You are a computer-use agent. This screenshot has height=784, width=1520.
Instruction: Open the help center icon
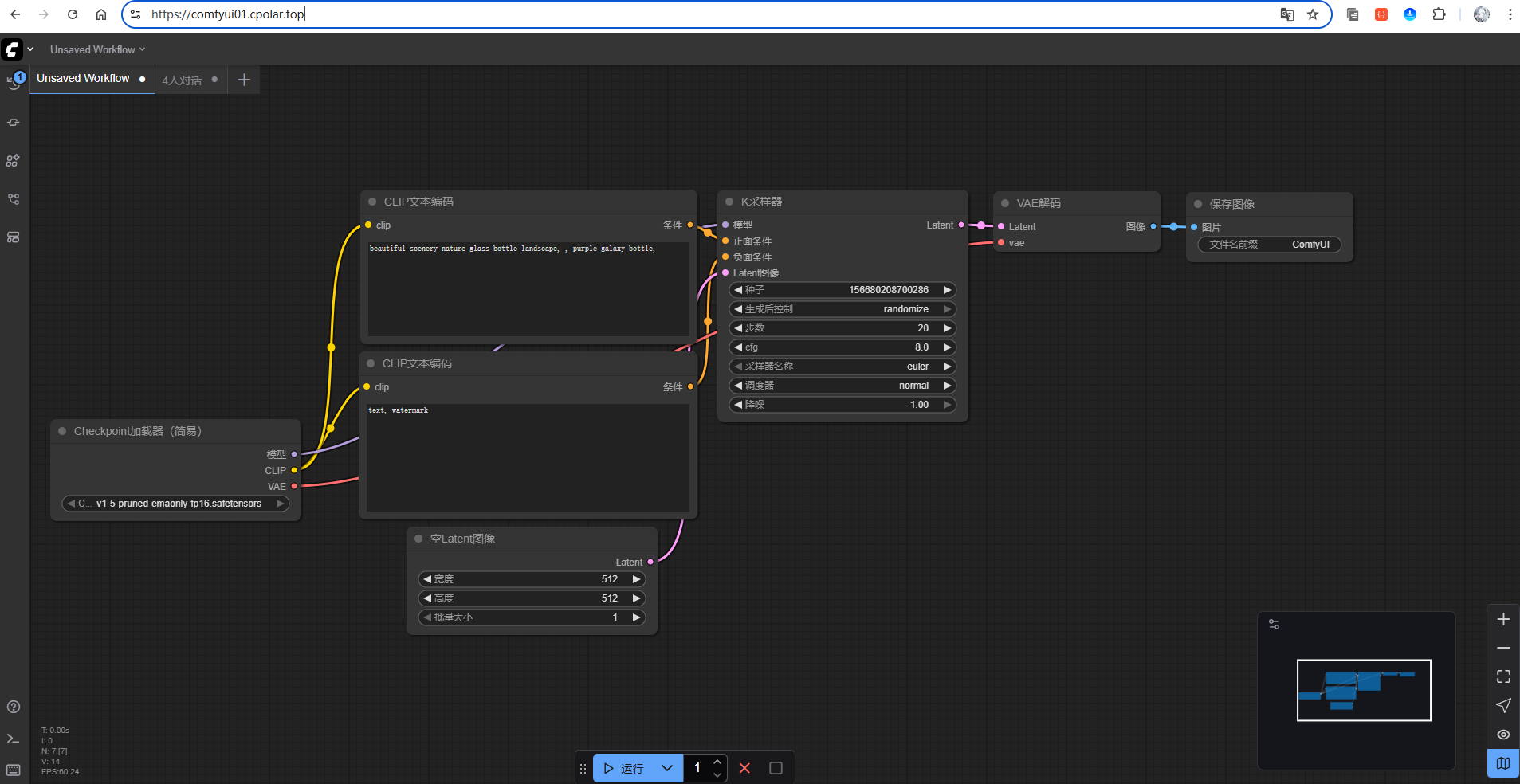point(14,707)
